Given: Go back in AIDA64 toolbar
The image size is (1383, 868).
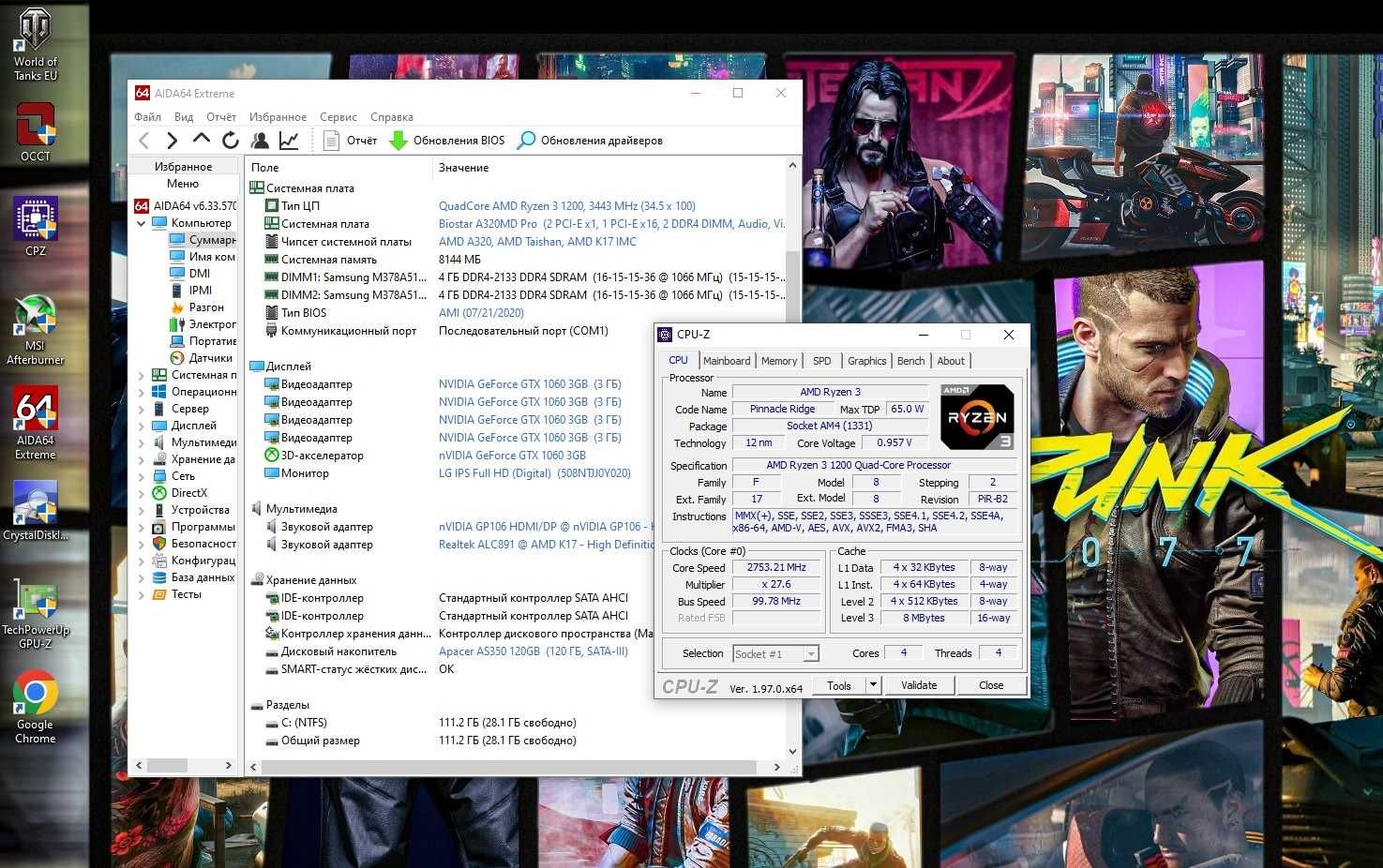Looking at the screenshot, I should (x=143, y=141).
